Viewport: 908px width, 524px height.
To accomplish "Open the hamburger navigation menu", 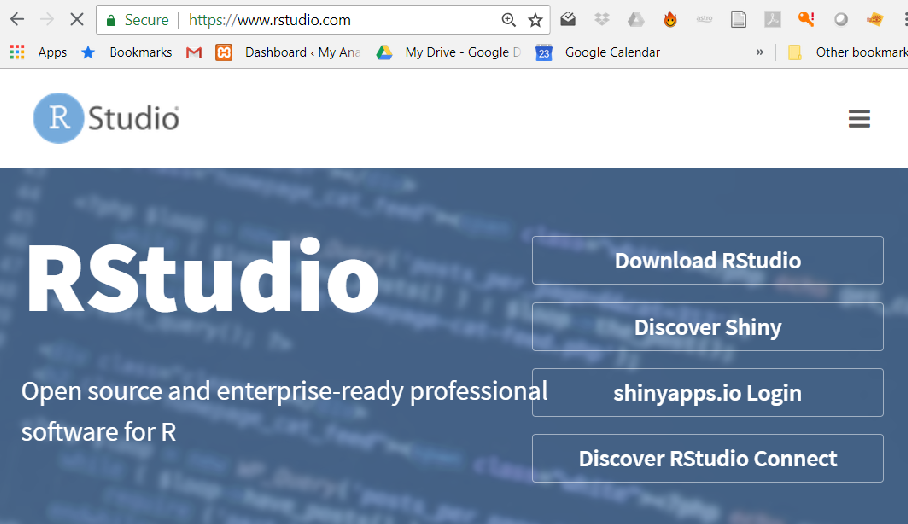I will 859,119.
